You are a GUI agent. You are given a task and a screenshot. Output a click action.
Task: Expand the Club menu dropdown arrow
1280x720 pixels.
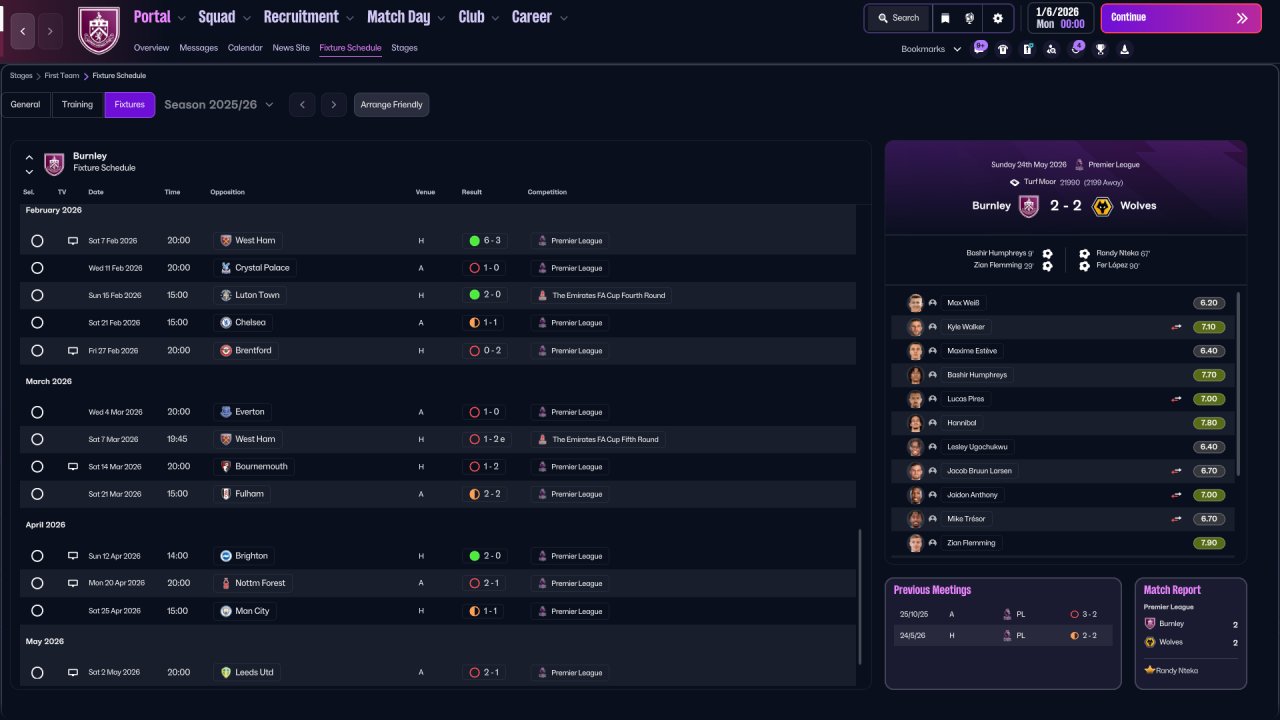(495, 18)
